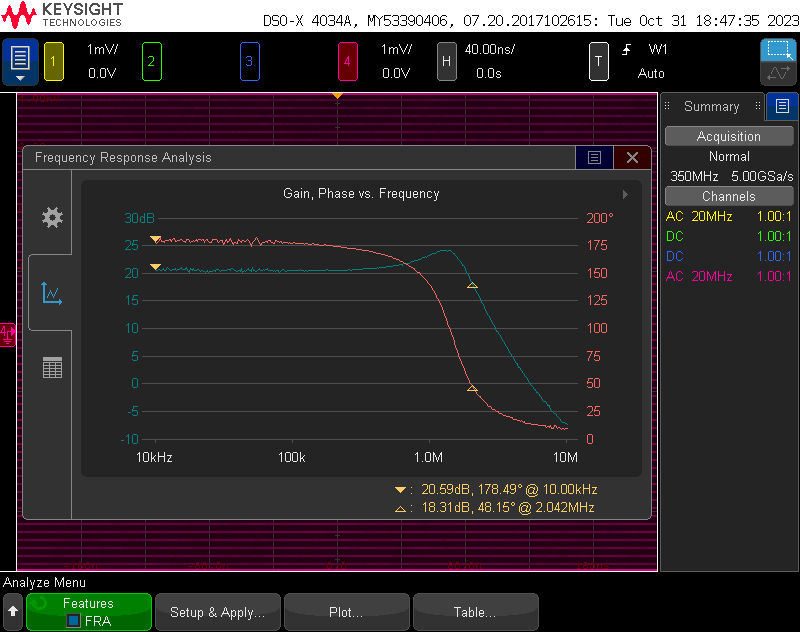The width and height of the screenshot is (800, 632).
Task: Toggle channel 1 on or off
Action: click(53, 62)
